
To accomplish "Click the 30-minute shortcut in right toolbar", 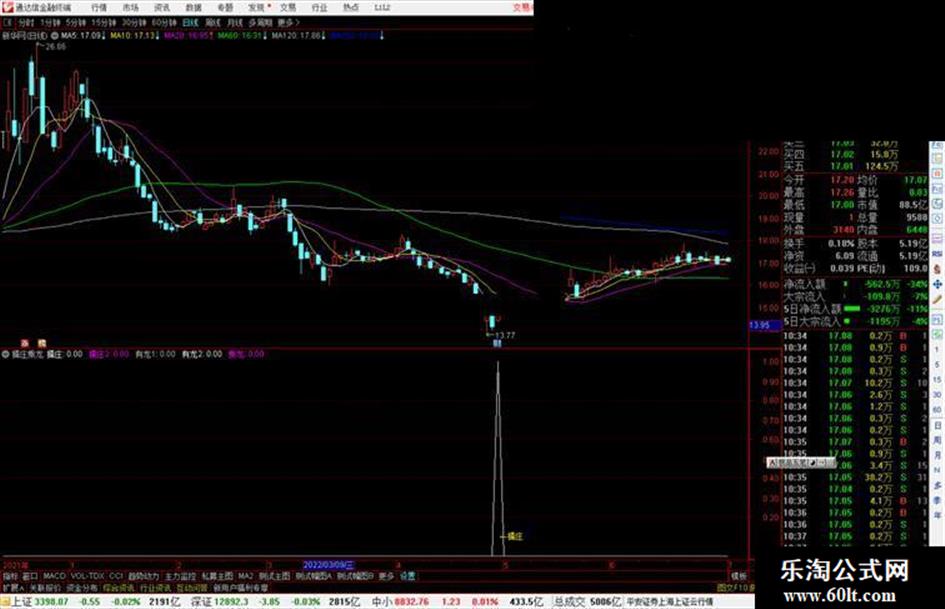I will pyautogui.click(x=937, y=395).
